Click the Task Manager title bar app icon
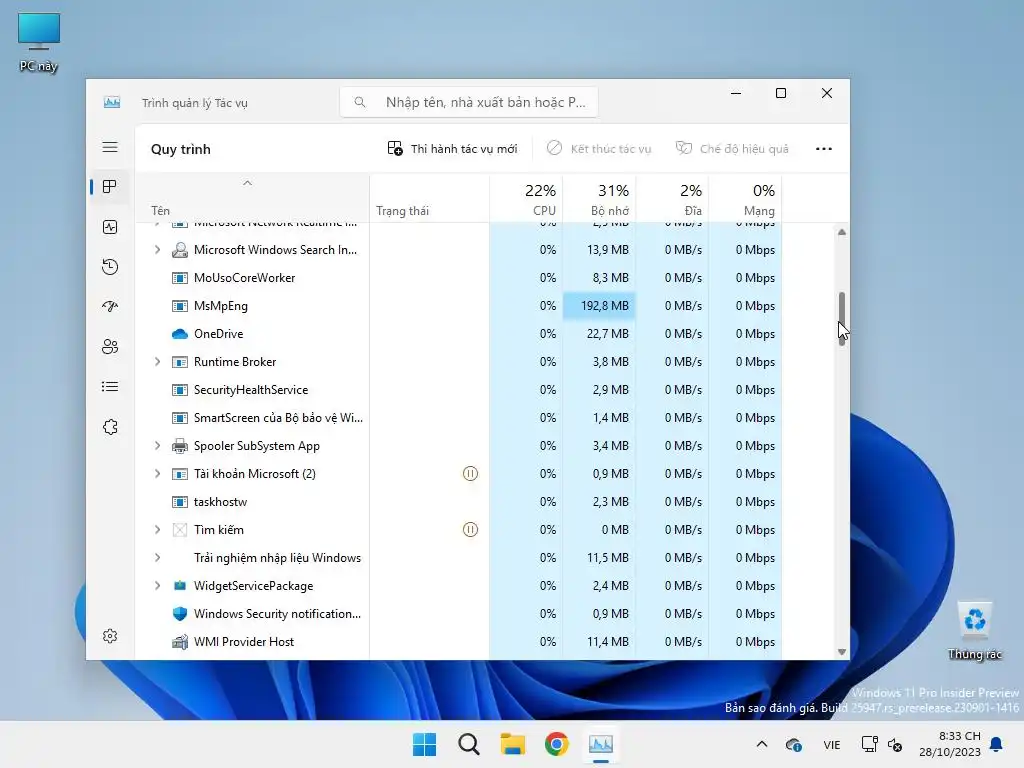Viewport: 1024px width, 768px height. click(112, 103)
